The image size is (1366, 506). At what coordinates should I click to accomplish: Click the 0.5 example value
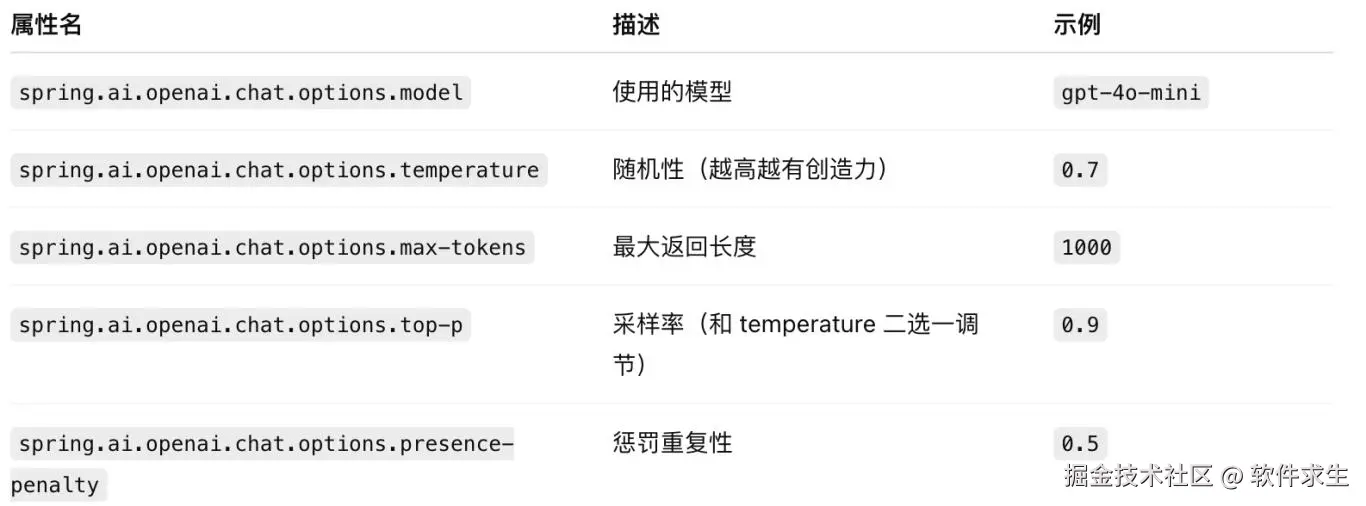[1080, 443]
